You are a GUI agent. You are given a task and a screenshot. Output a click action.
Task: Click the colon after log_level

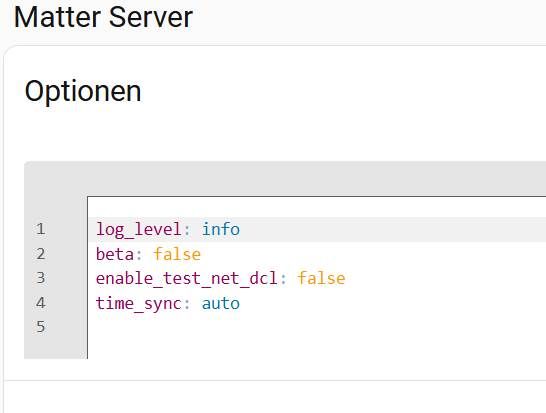pos(187,230)
